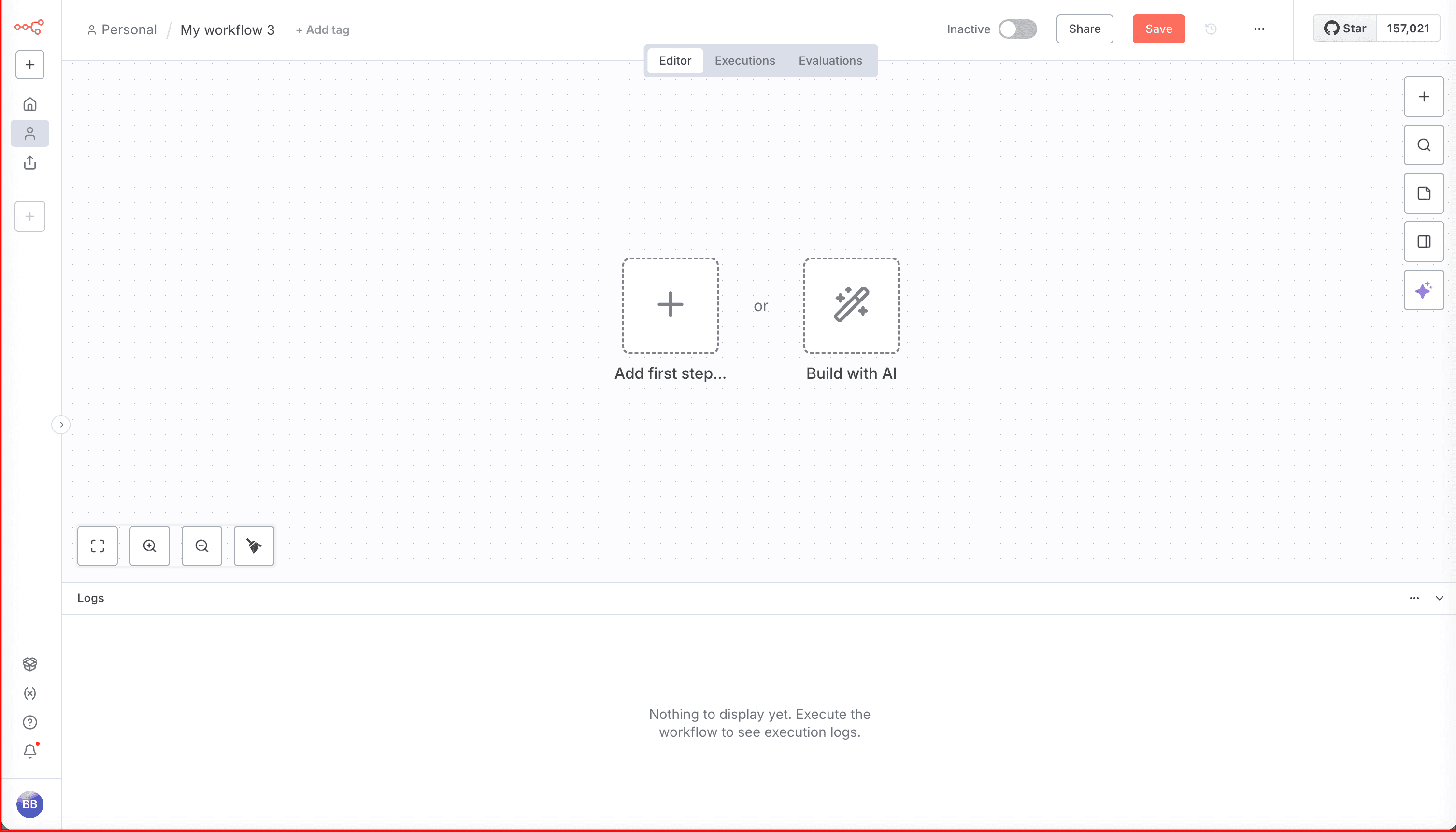Screen dimensions: 1456x832
Task: Tidy up the workflow with the broom icon
Action: click(253, 545)
